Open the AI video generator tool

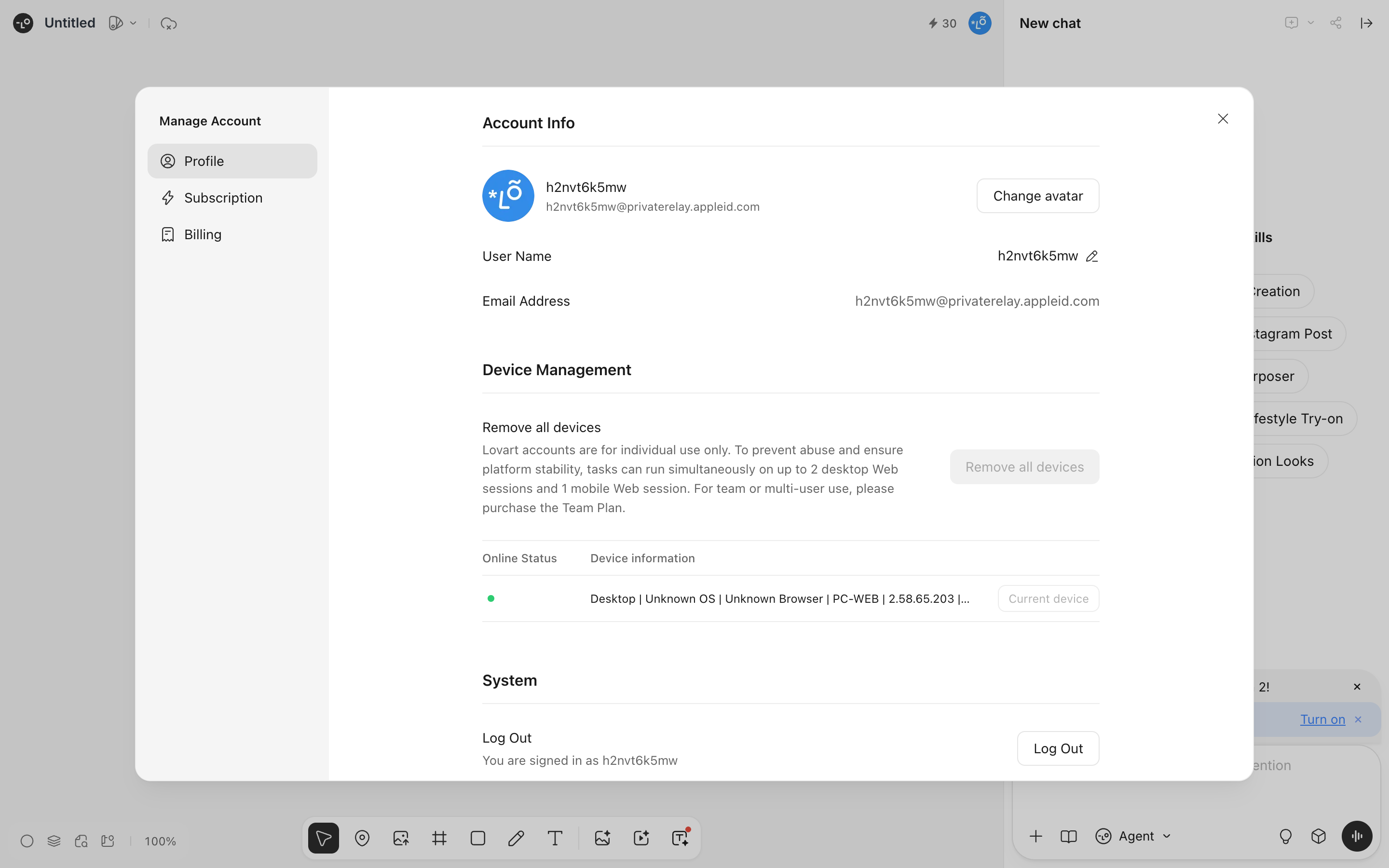tap(641, 838)
